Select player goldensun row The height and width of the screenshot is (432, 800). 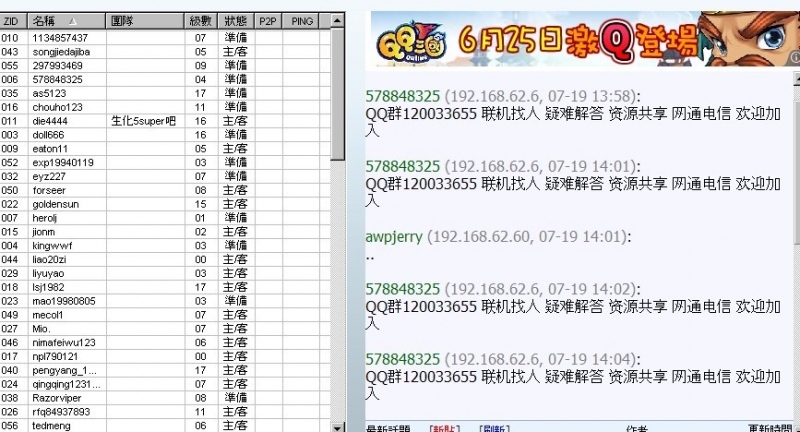[165, 204]
